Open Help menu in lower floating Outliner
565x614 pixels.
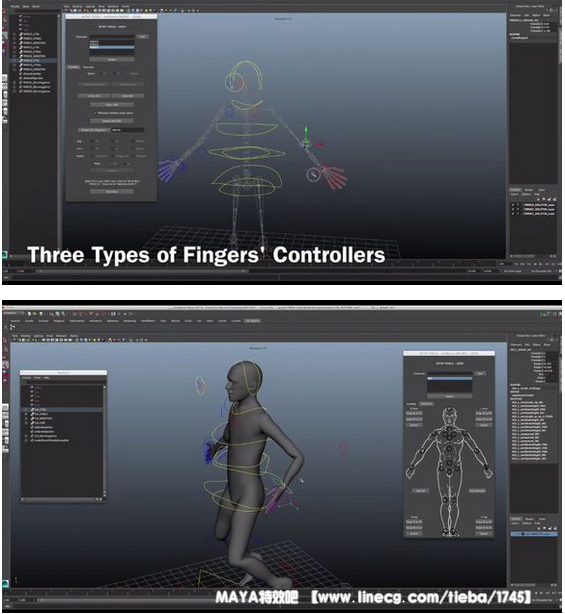pos(46,378)
